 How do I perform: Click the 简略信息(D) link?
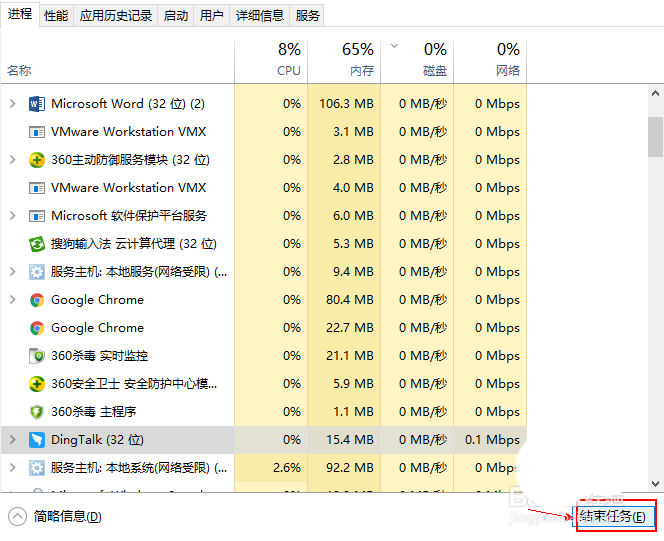(67, 516)
